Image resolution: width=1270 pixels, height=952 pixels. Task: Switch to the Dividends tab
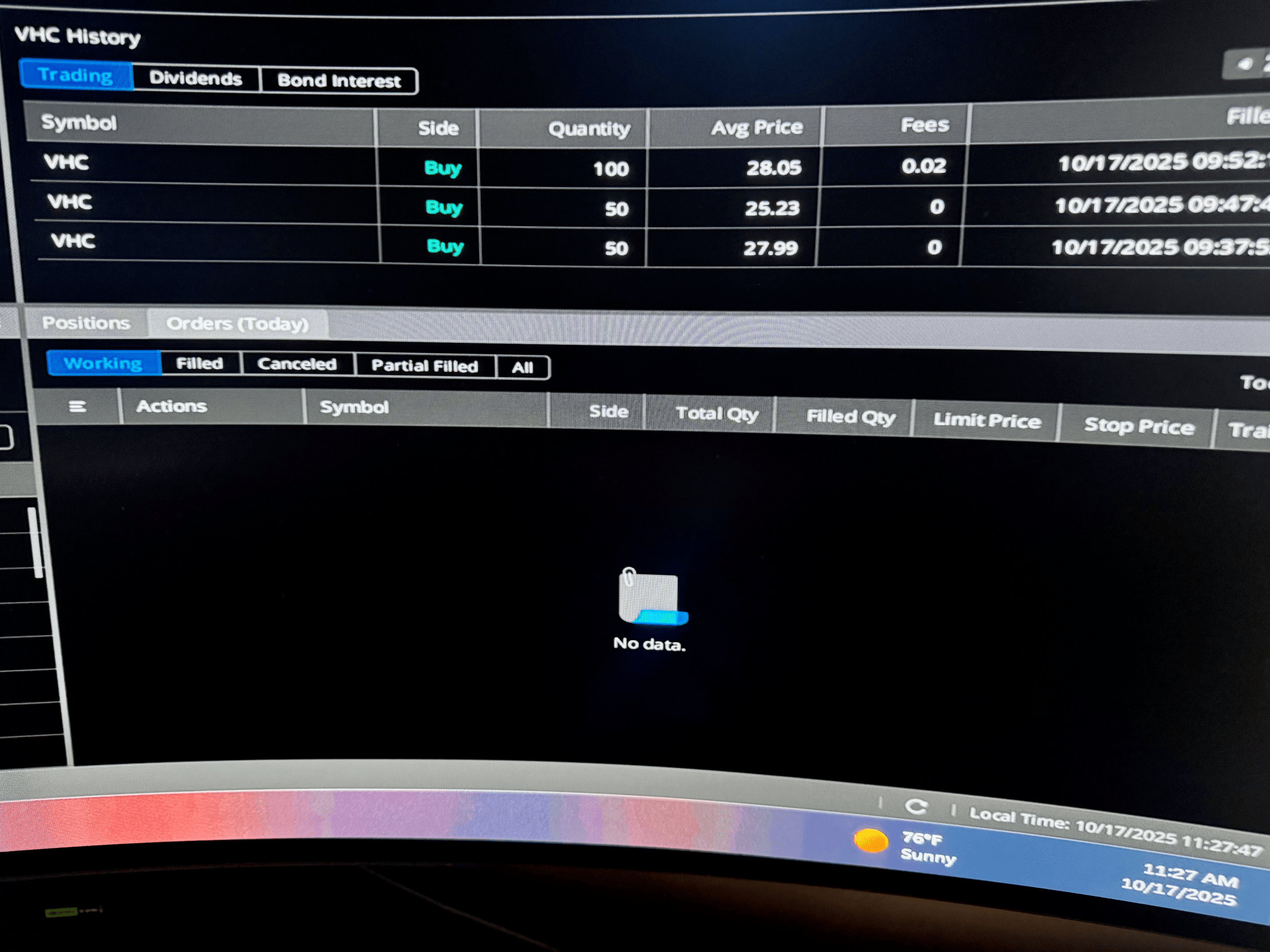coord(196,78)
